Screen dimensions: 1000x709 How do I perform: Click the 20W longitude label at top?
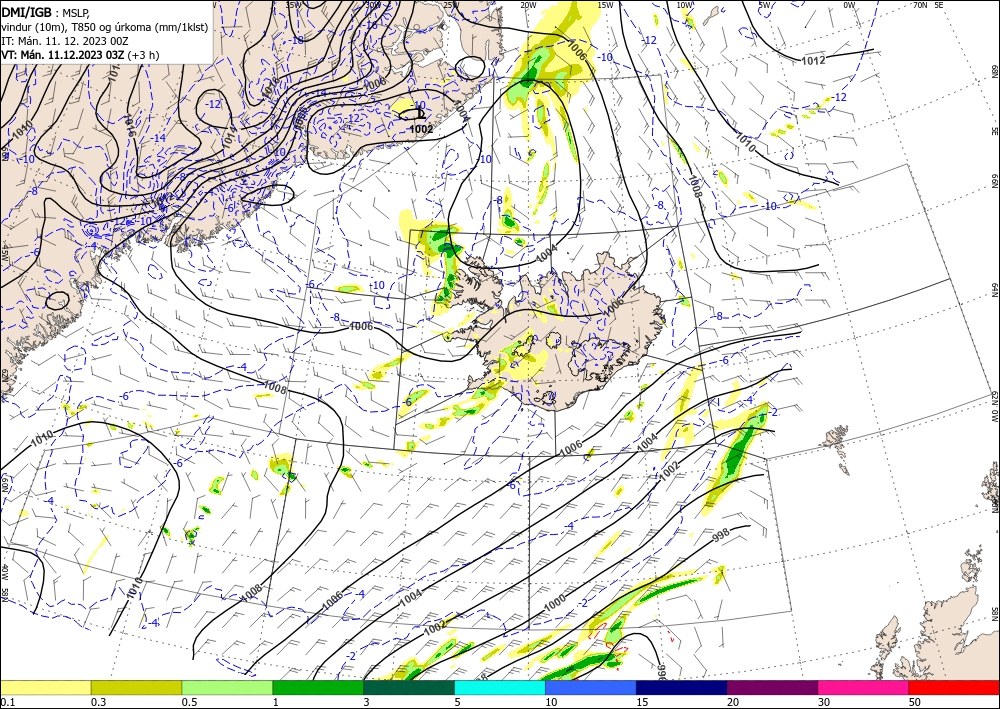(527, 5)
